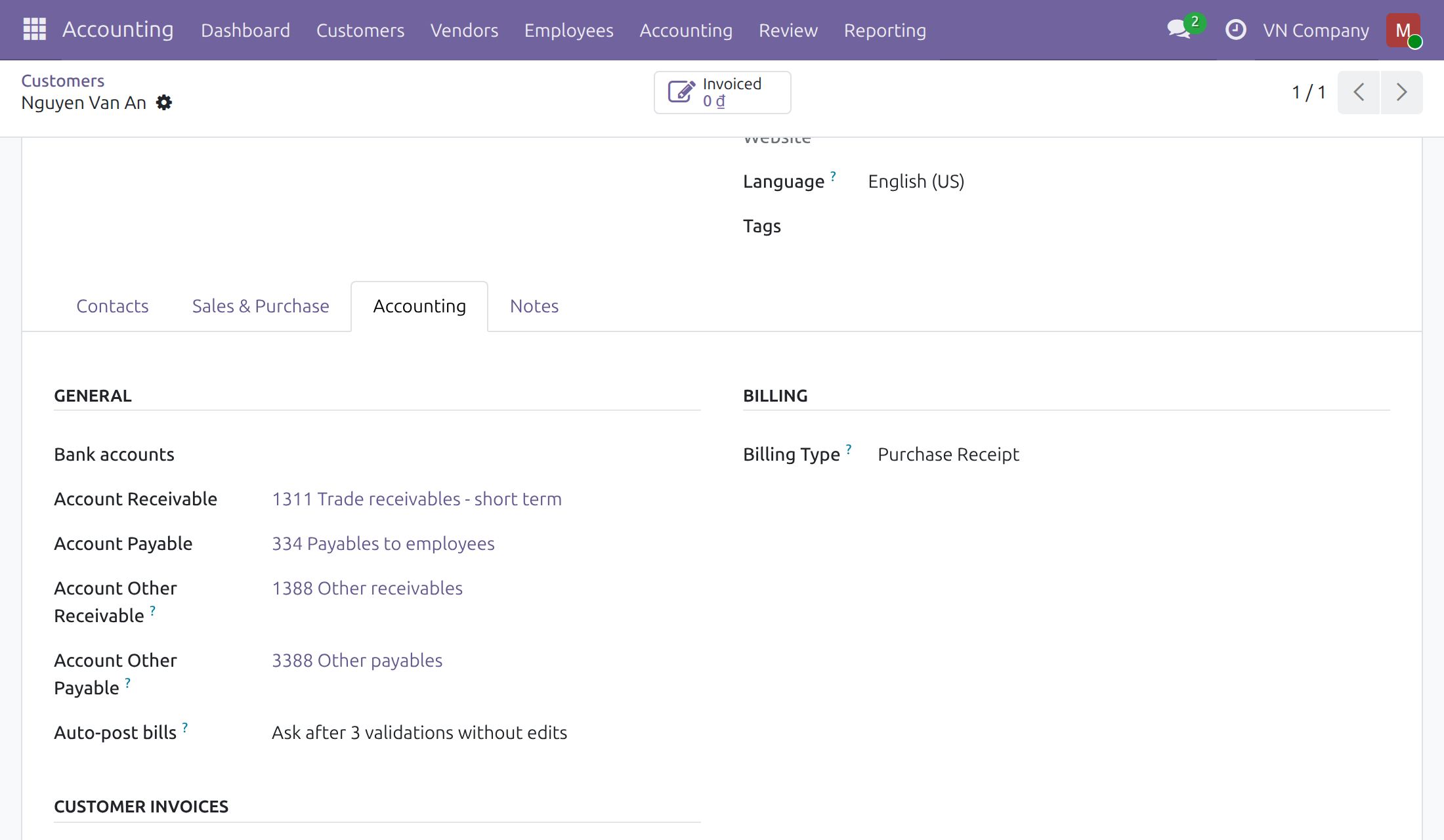The height and width of the screenshot is (840, 1444).
Task: Click the Accounting app title
Action: 118,30
